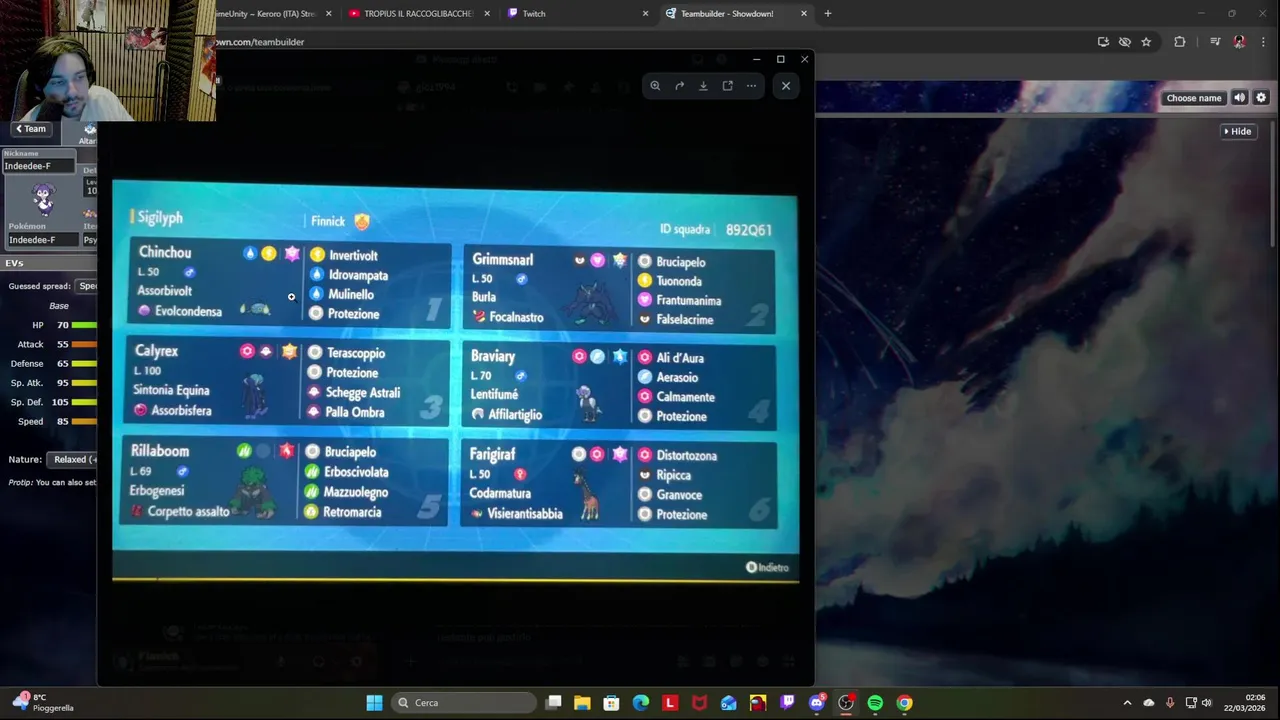Click the microphone tray icon
The width and height of the screenshot is (1280, 720).
click(1170, 703)
